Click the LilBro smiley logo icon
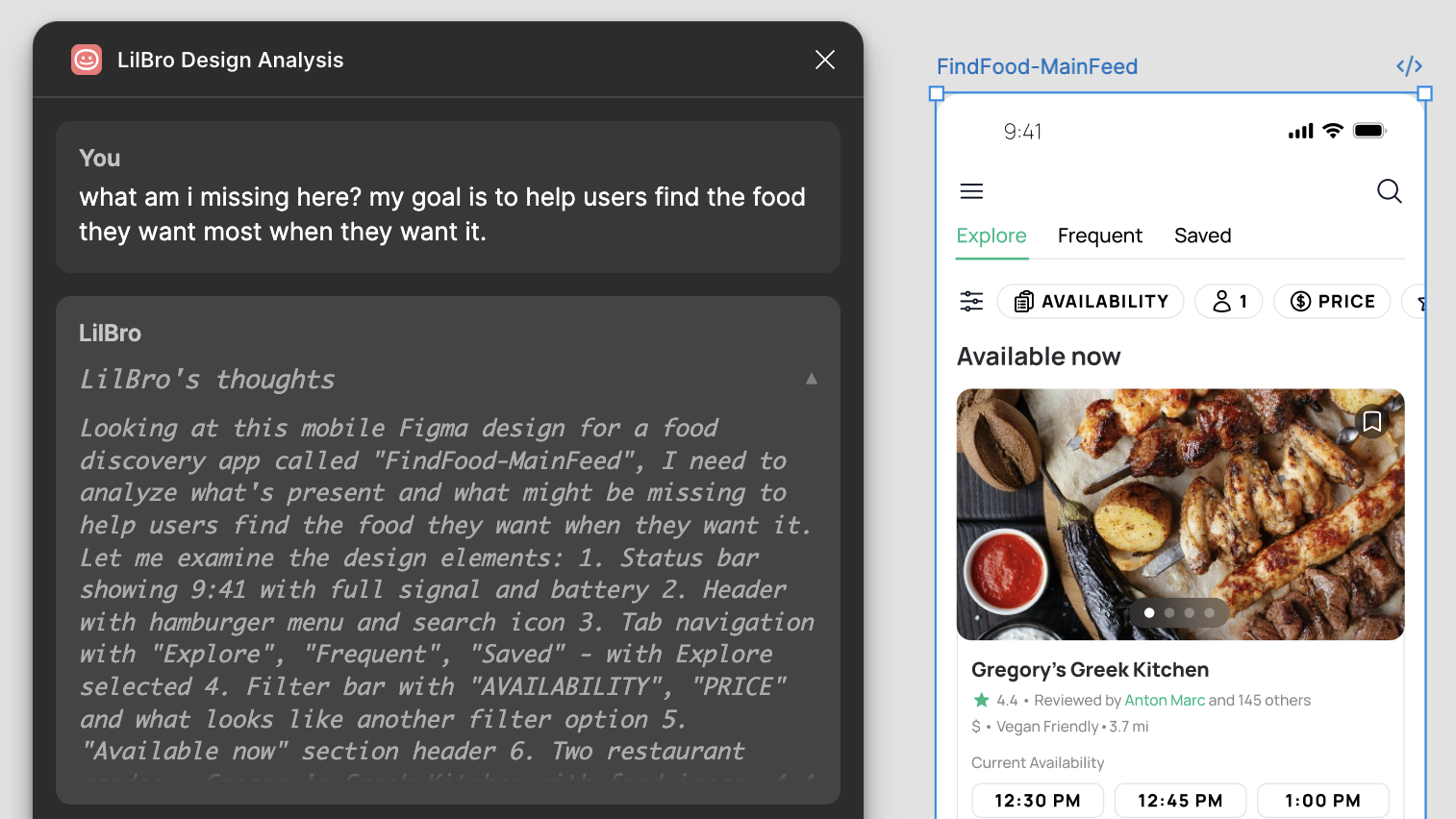 [x=87, y=60]
